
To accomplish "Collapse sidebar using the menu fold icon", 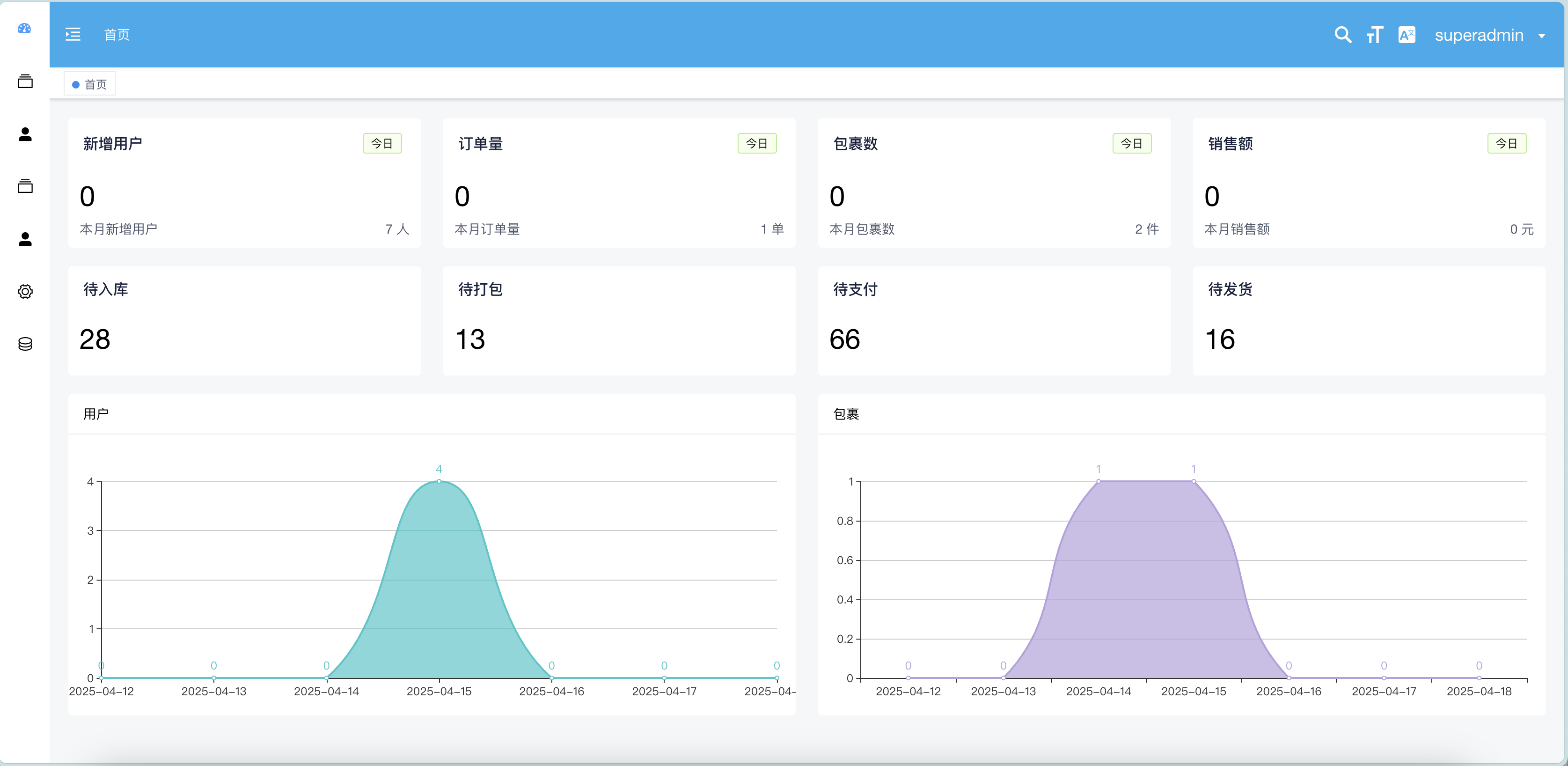I will [73, 35].
